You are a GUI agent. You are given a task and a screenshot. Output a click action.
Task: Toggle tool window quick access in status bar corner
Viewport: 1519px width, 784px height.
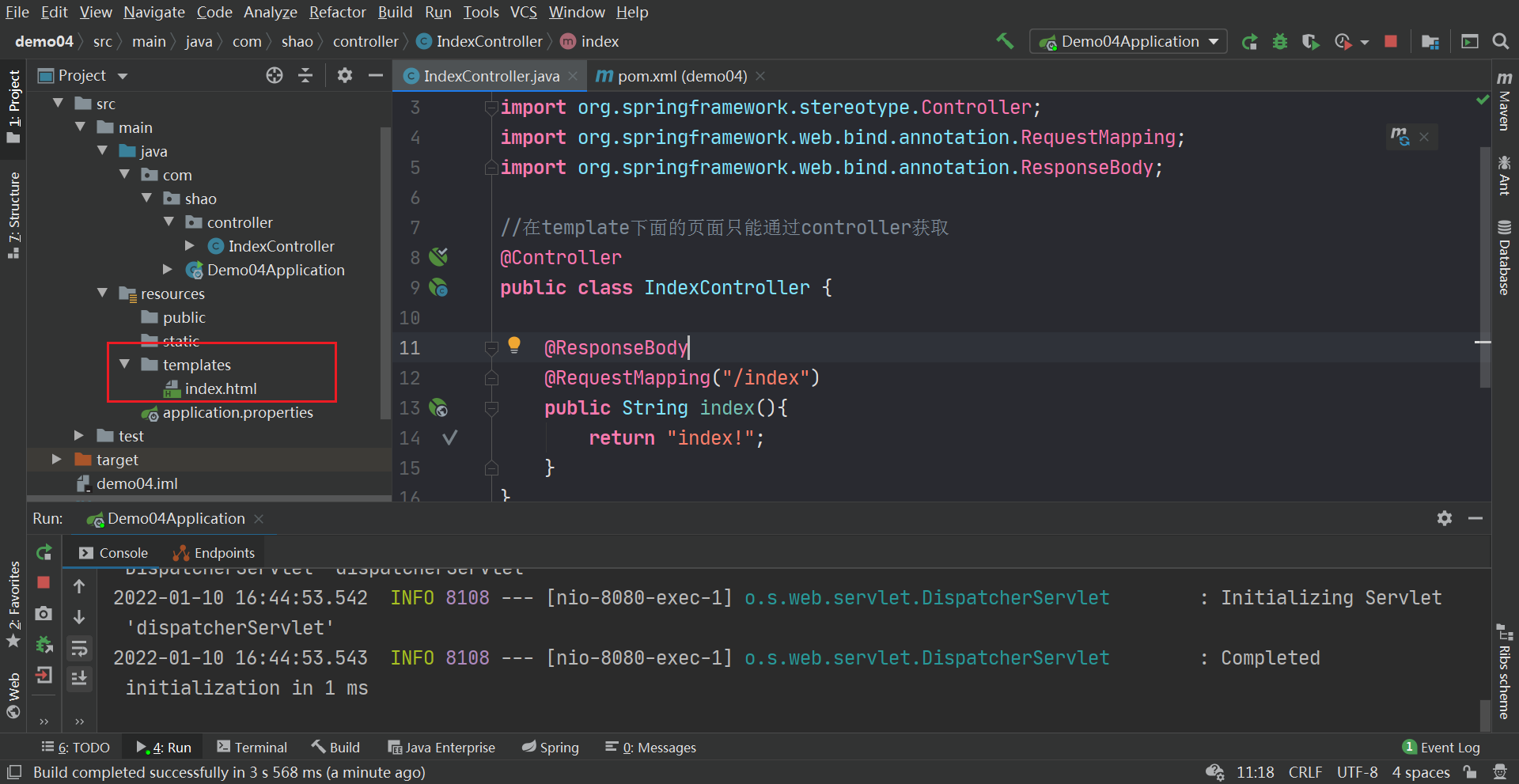tap(14, 772)
